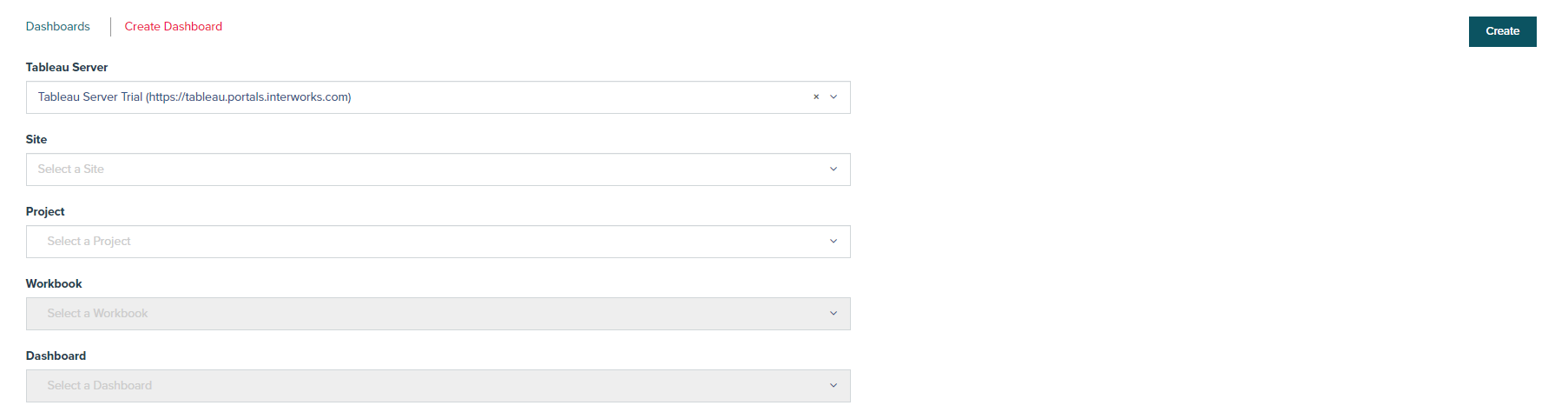Open the Select a Site dropdown
The width and height of the screenshot is (1568, 412).
point(425,169)
